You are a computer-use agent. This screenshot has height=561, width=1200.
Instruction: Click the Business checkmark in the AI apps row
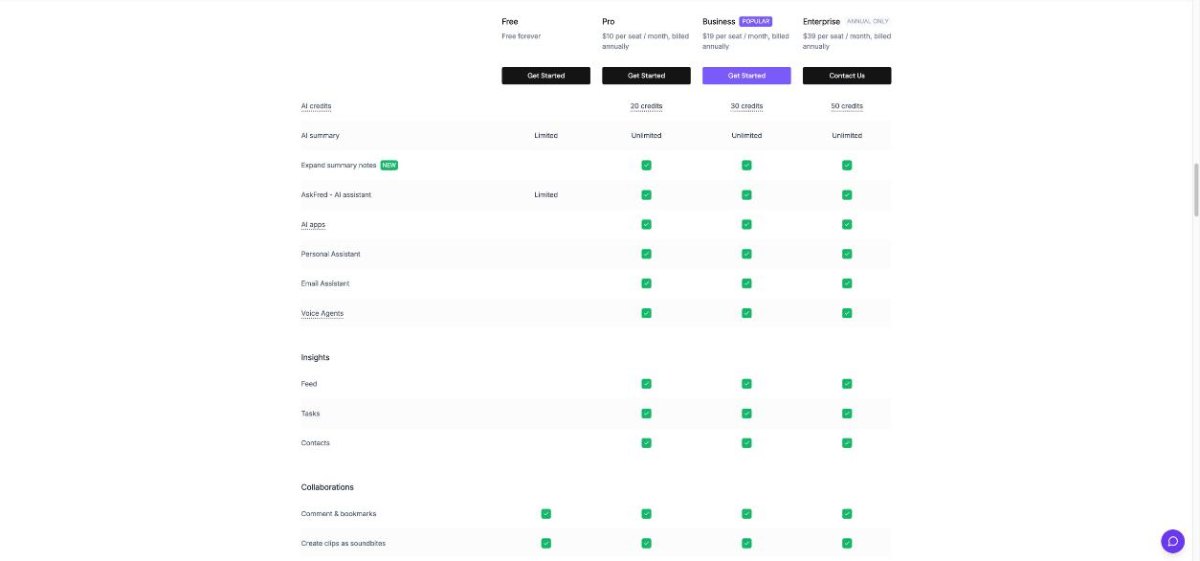click(746, 225)
